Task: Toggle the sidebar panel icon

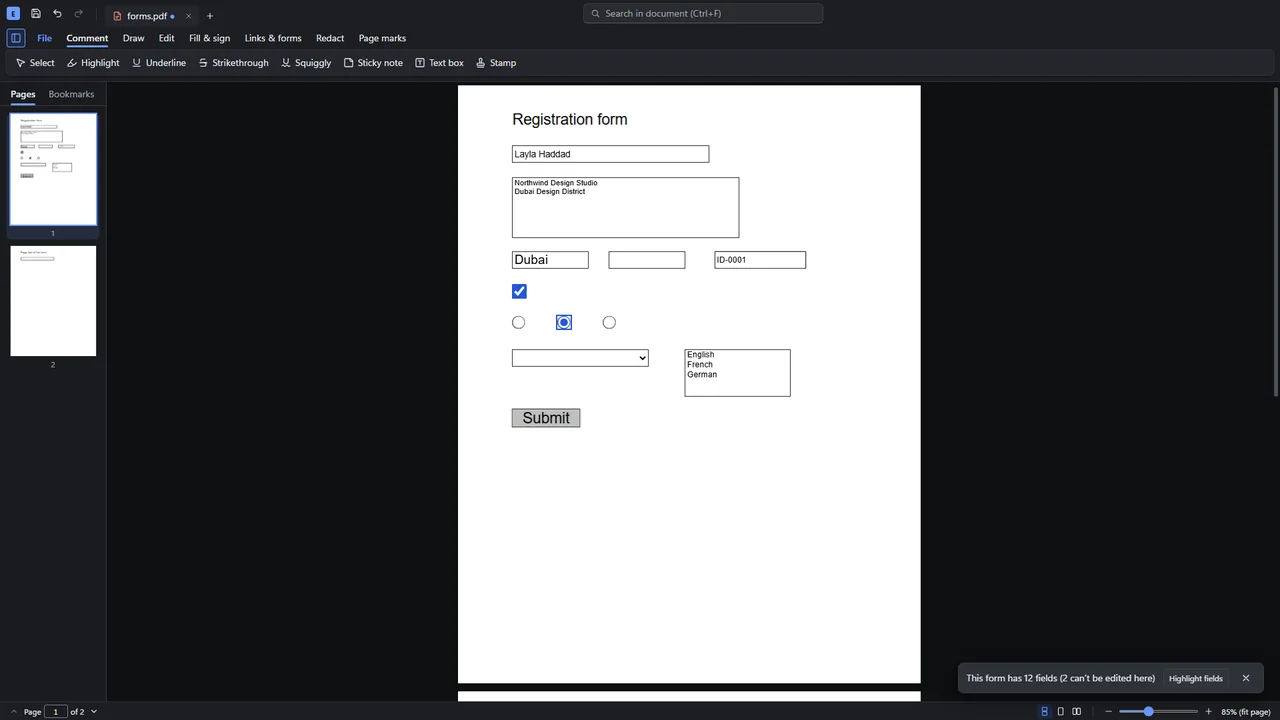Action: [x=16, y=38]
